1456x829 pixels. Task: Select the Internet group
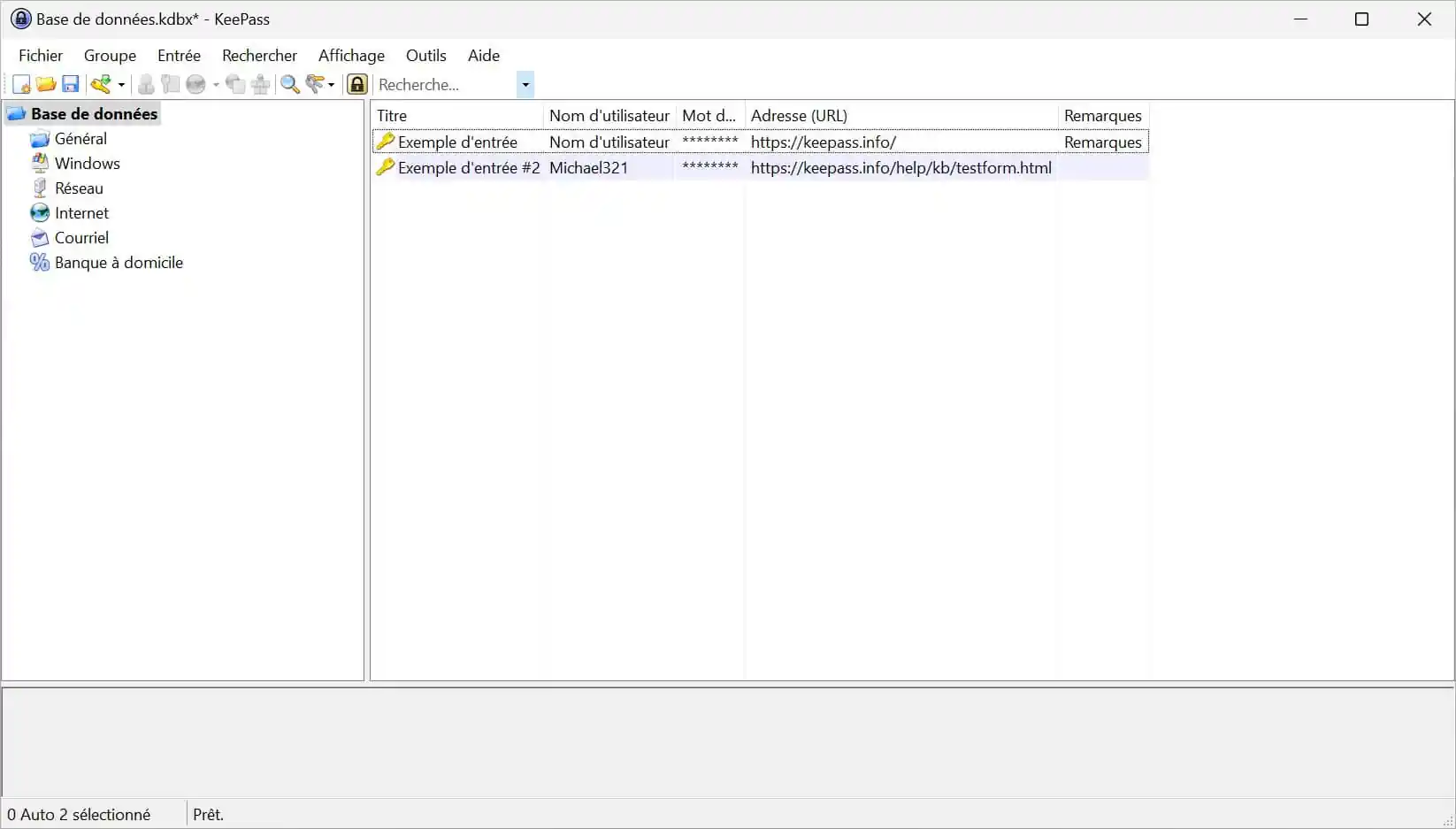point(81,212)
